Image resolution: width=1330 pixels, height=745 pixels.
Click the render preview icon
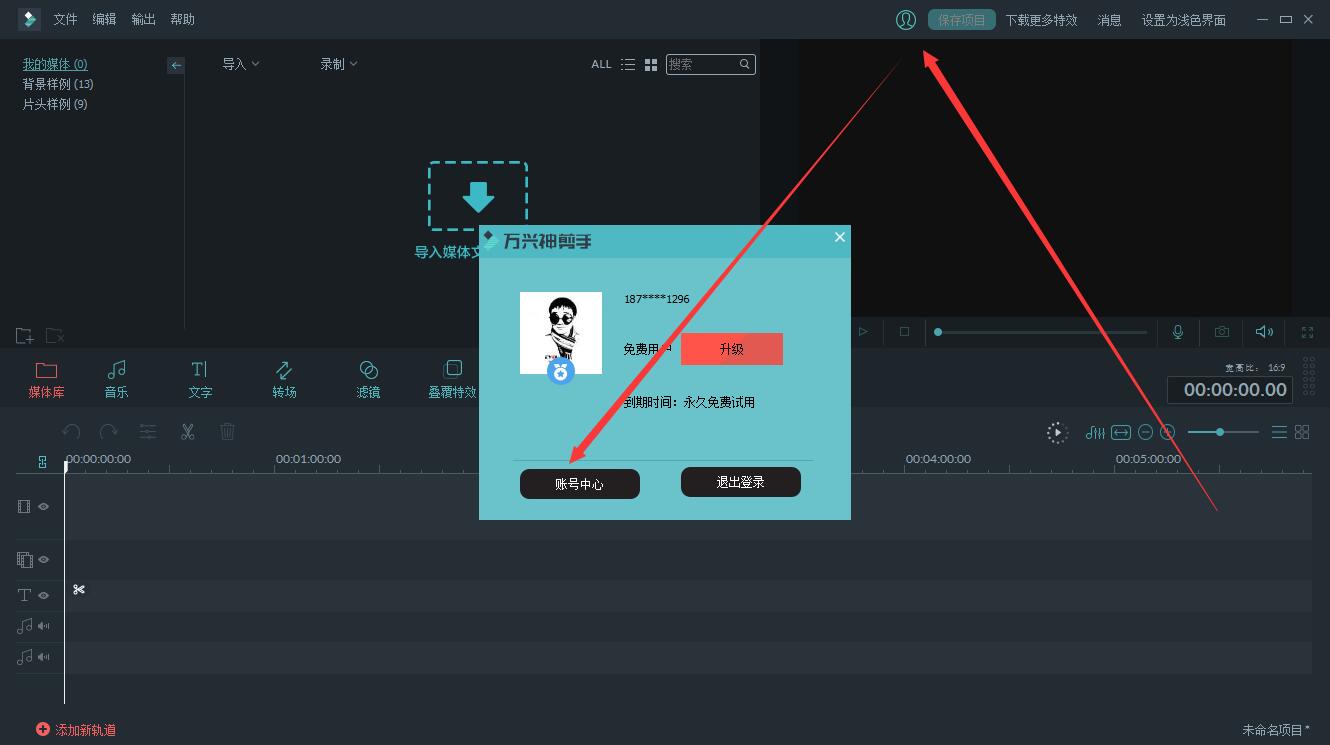[x=1057, y=432]
